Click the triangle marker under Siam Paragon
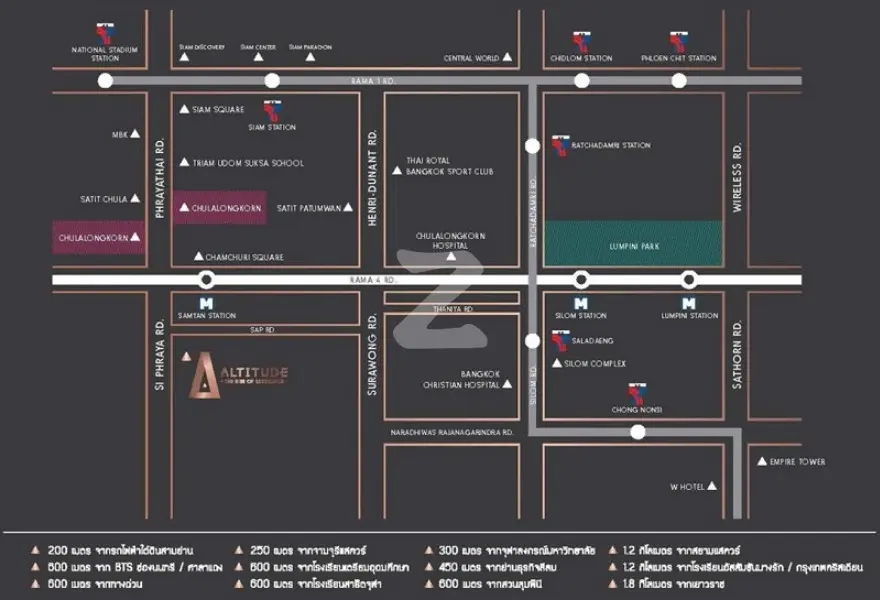The image size is (880, 600). click(x=310, y=57)
